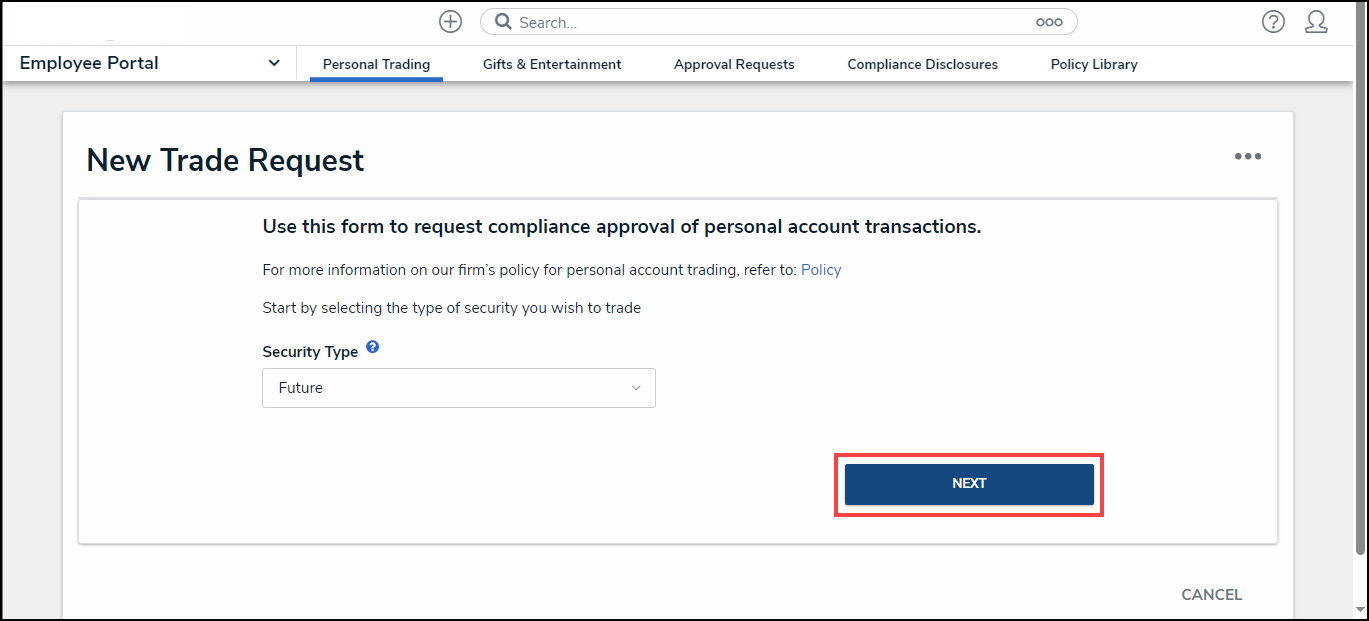1369x621 pixels.
Task: Click the search magnifier icon
Action: 503,22
